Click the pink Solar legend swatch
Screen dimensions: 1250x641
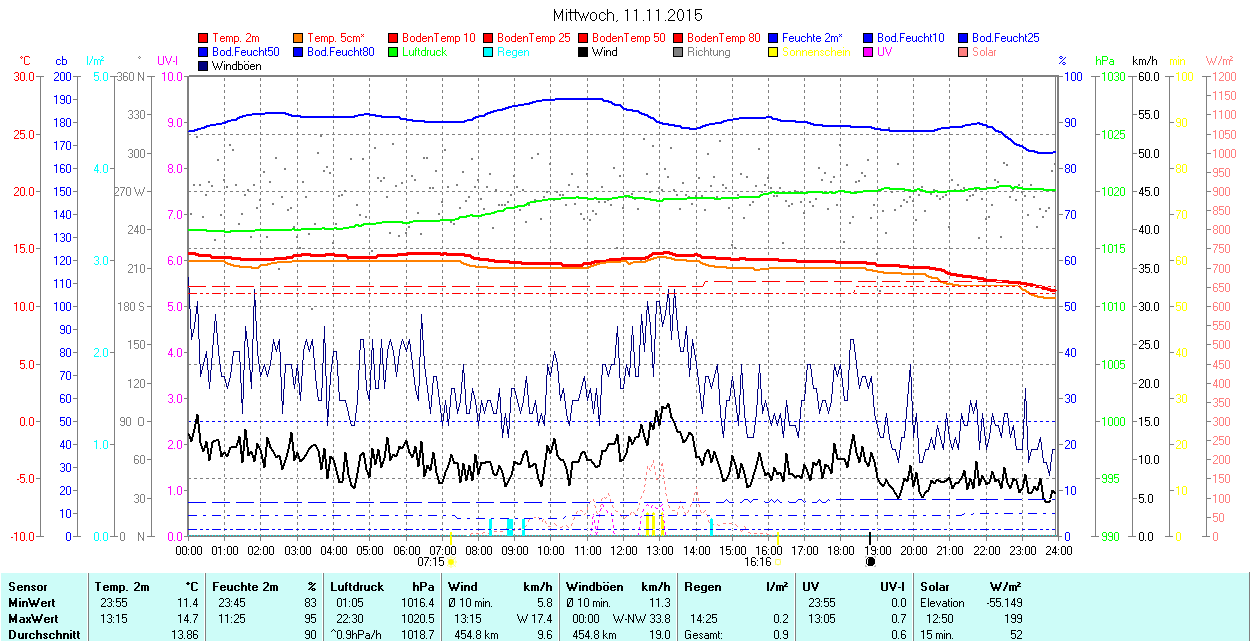pos(964,52)
